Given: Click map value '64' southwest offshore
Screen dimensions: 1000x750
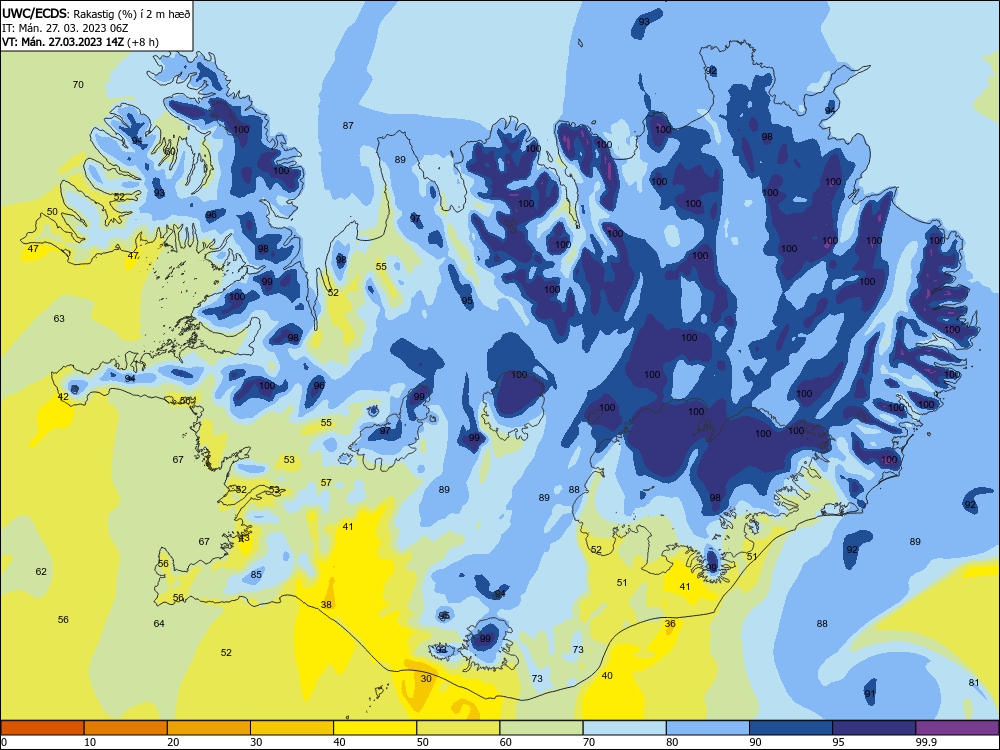Looking at the screenshot, I should click(x=159, y=624).
